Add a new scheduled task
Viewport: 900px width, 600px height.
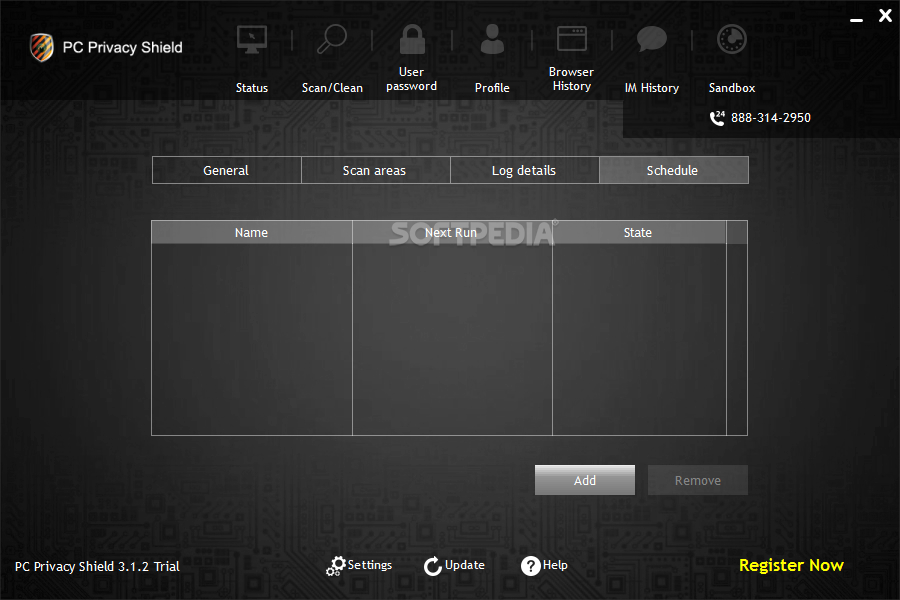[585, 480]
